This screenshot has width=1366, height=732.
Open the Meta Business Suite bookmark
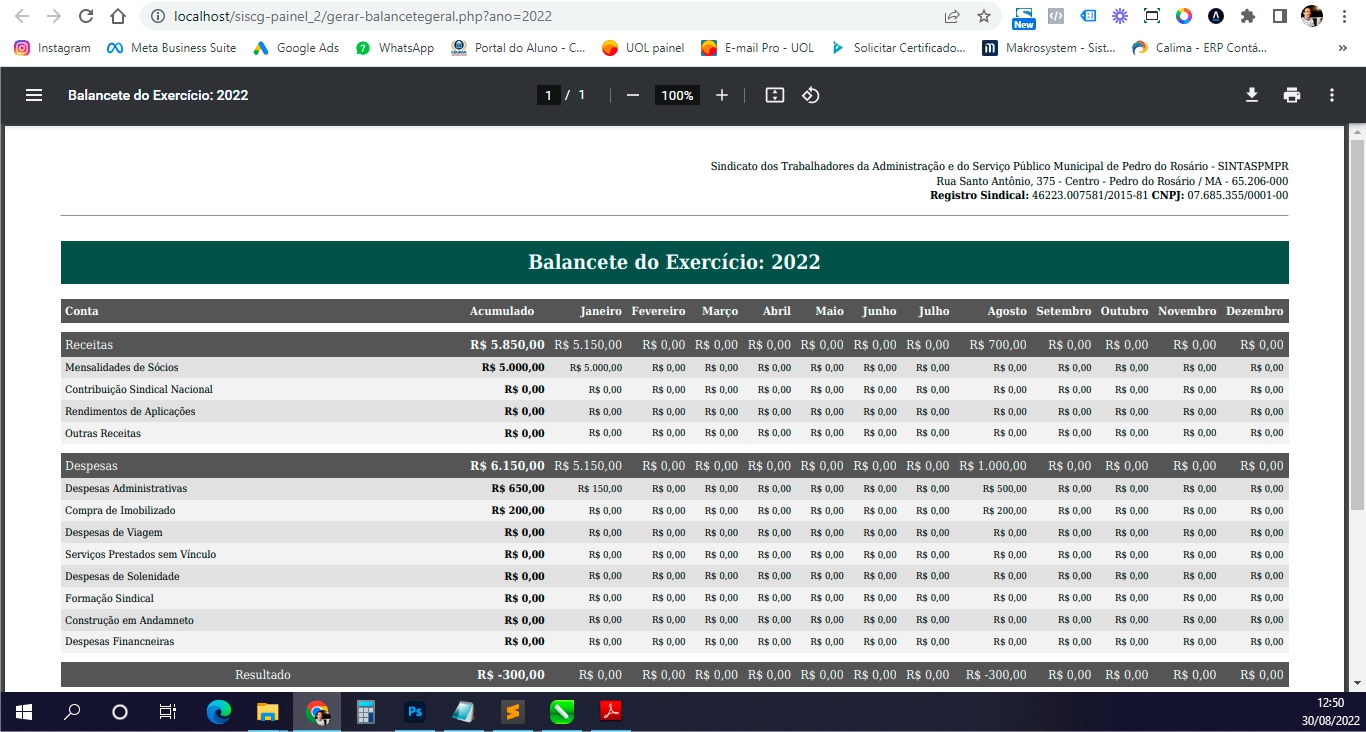[x=172, y=47]
